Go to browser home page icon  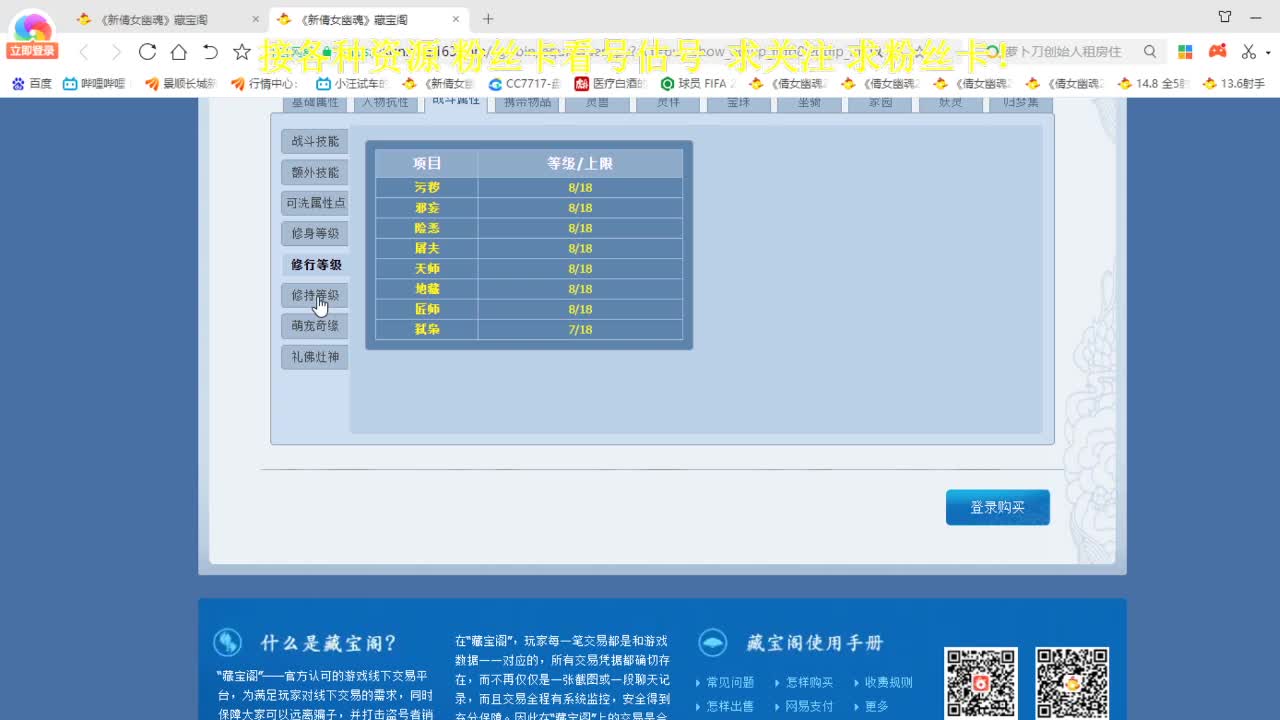coord(178,52)
